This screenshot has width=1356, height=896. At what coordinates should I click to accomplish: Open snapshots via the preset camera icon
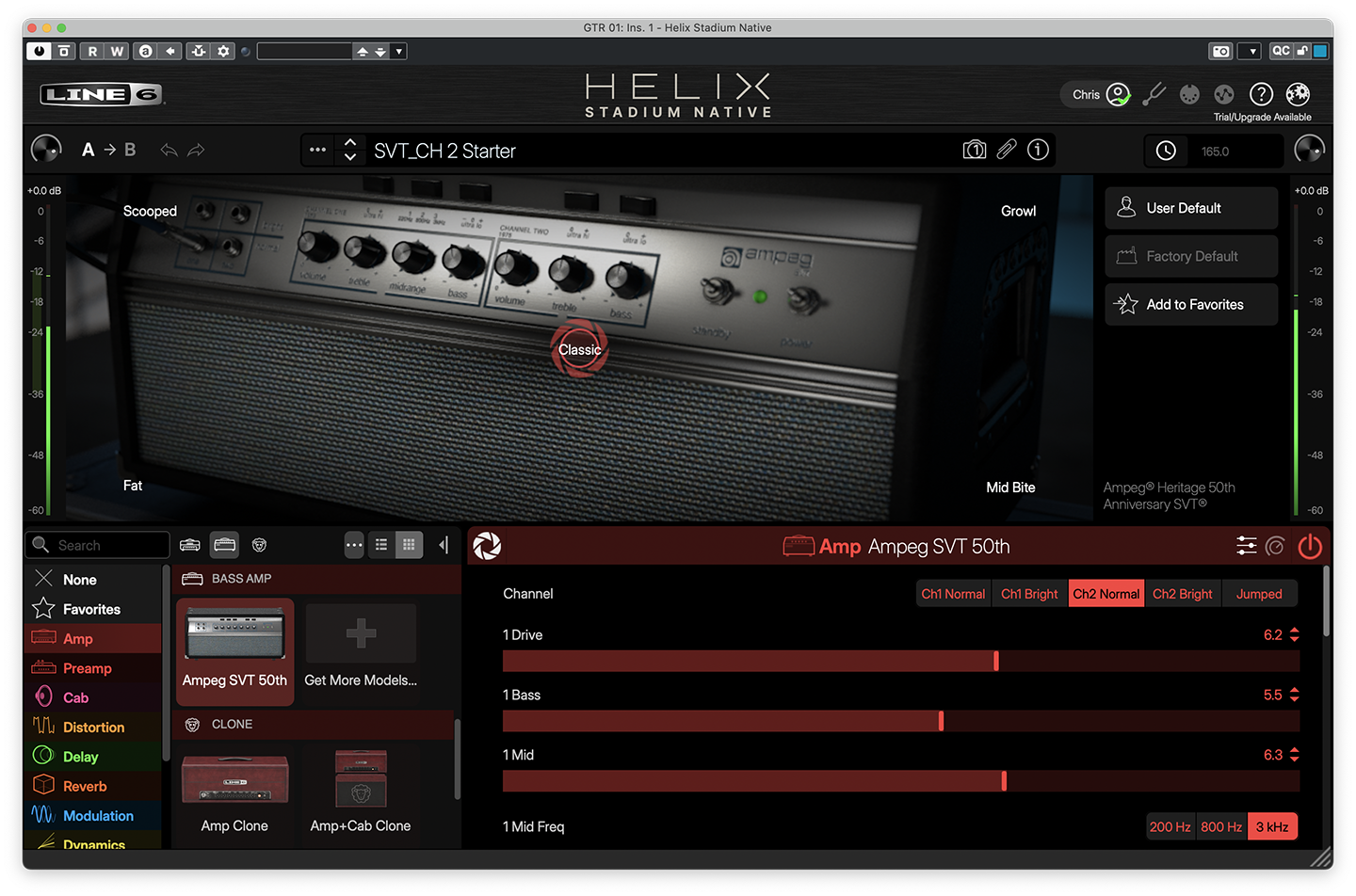975,150
